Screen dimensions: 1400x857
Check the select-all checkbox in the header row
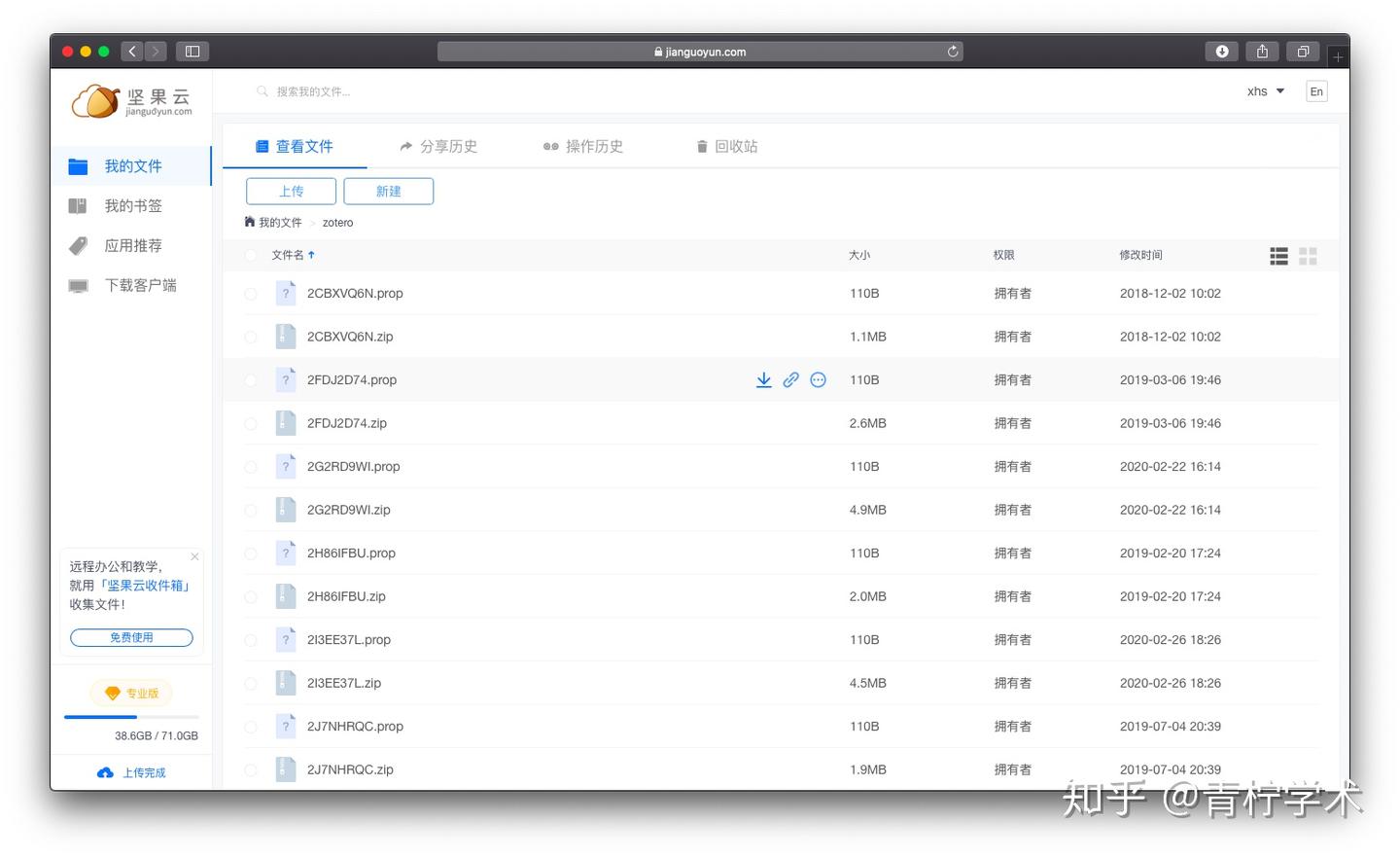tap(250, 254)
